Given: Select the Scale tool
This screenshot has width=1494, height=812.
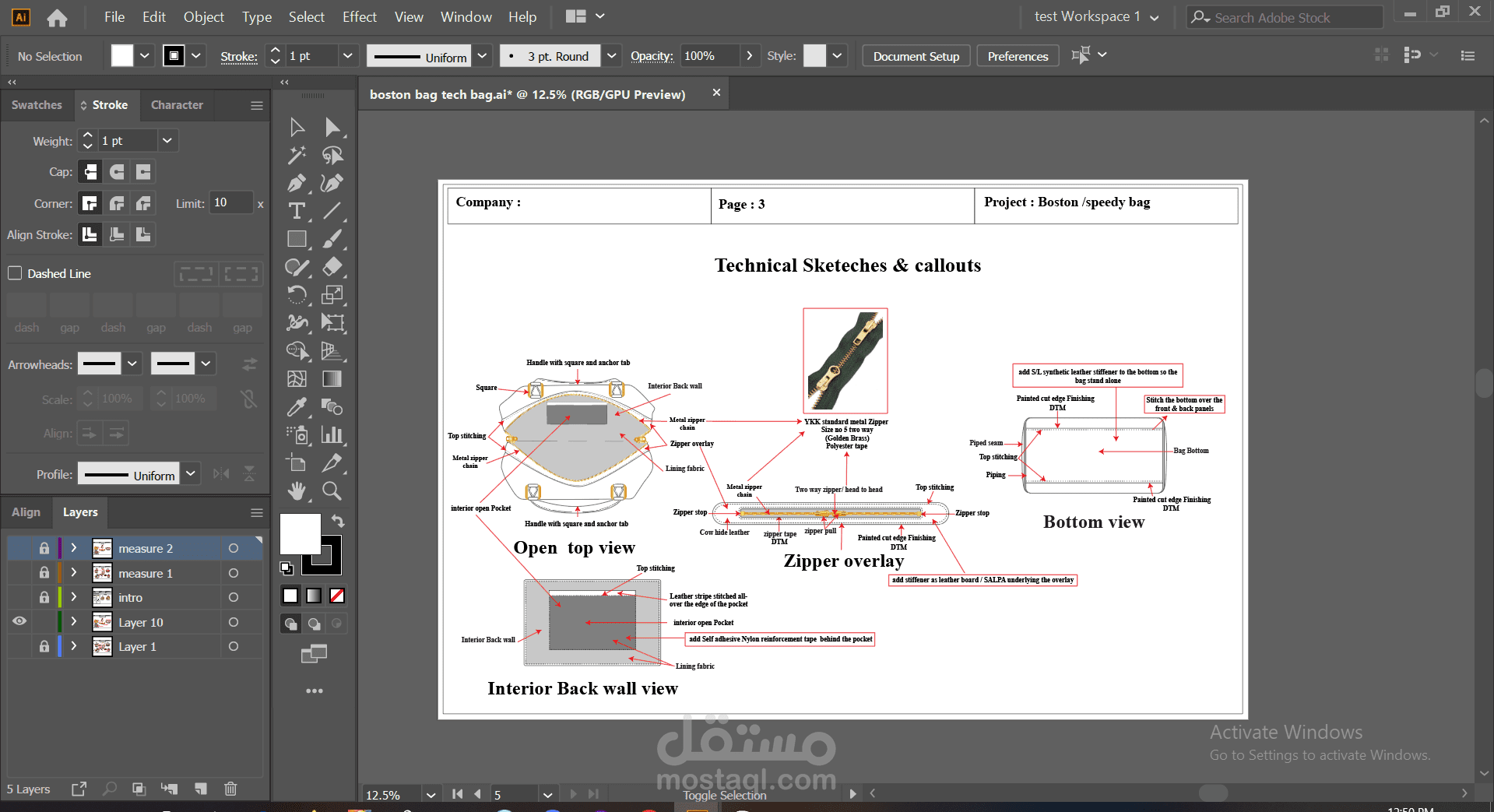Looking at the screenshot, I should coord(332,295).
